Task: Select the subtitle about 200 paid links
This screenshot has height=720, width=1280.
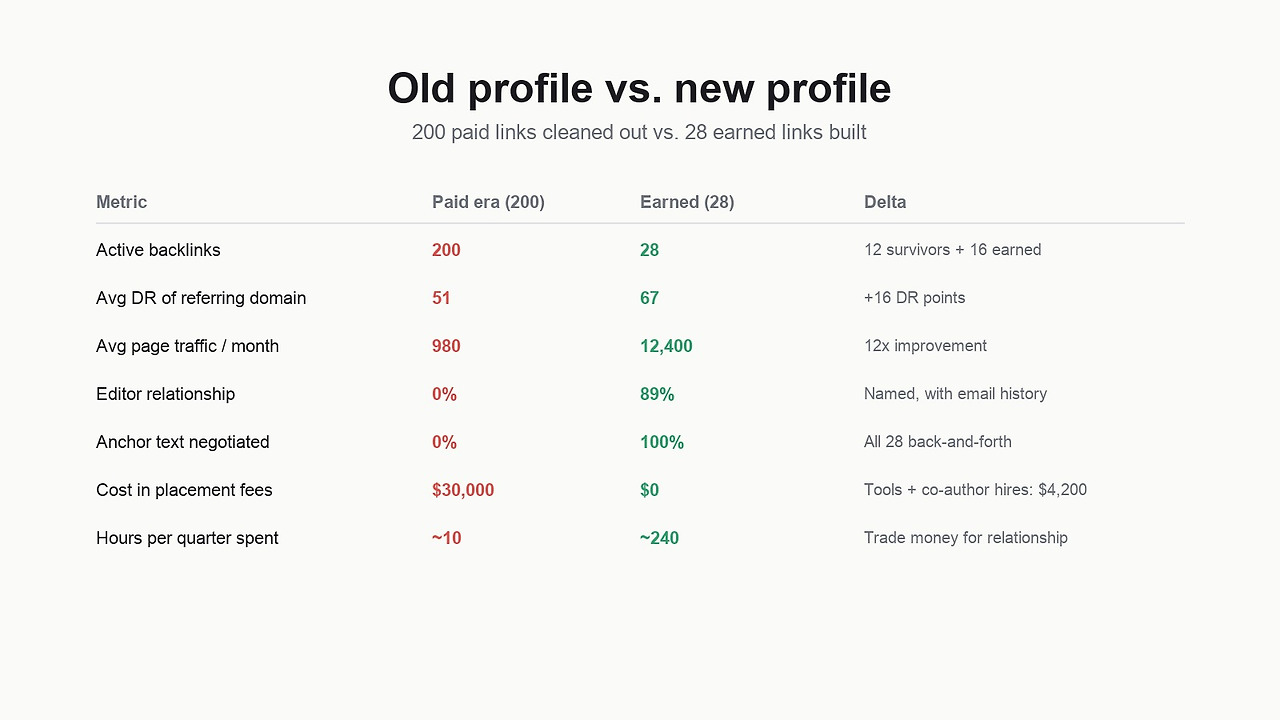Action: click(639, 132)
